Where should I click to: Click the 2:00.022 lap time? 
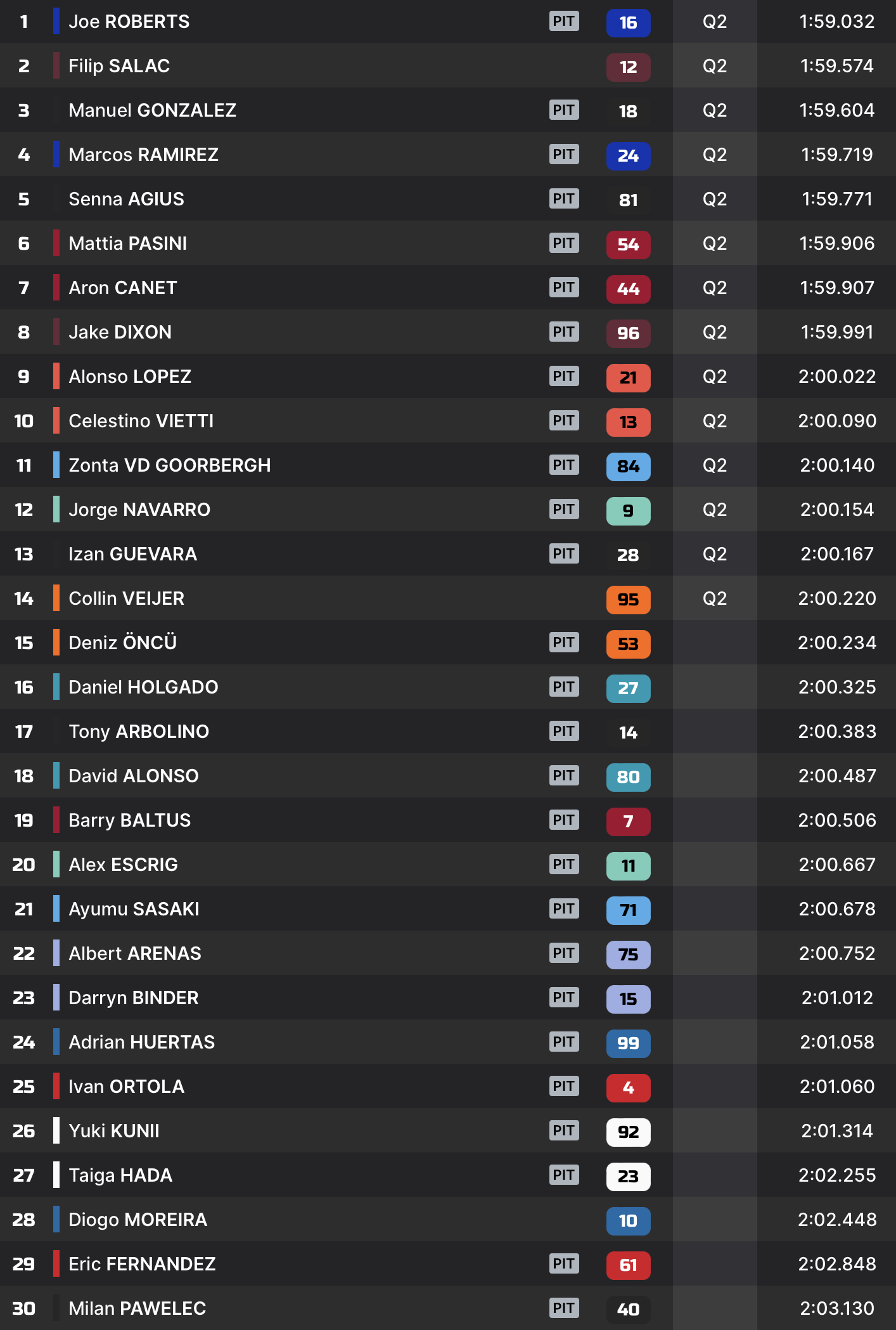click(836, 377)
